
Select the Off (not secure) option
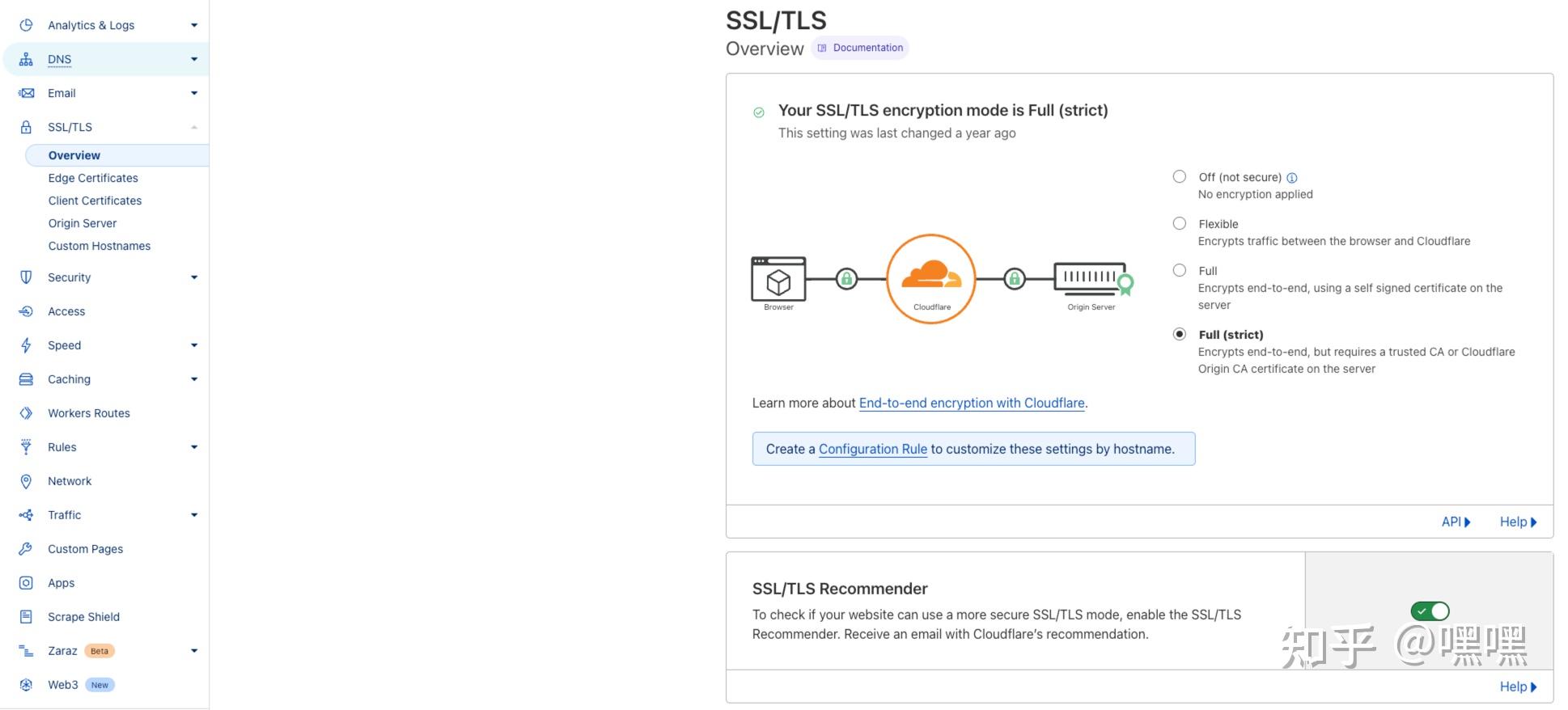(1180, 176)
